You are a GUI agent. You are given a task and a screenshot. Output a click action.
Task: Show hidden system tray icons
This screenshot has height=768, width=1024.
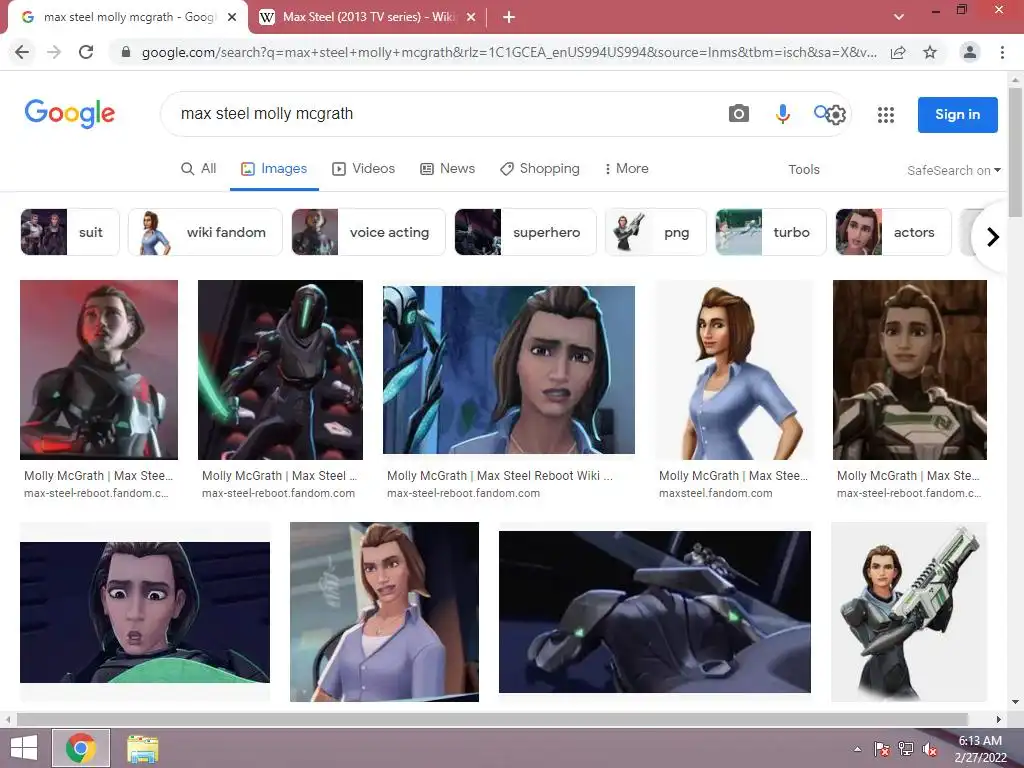[x=857, y=749]
